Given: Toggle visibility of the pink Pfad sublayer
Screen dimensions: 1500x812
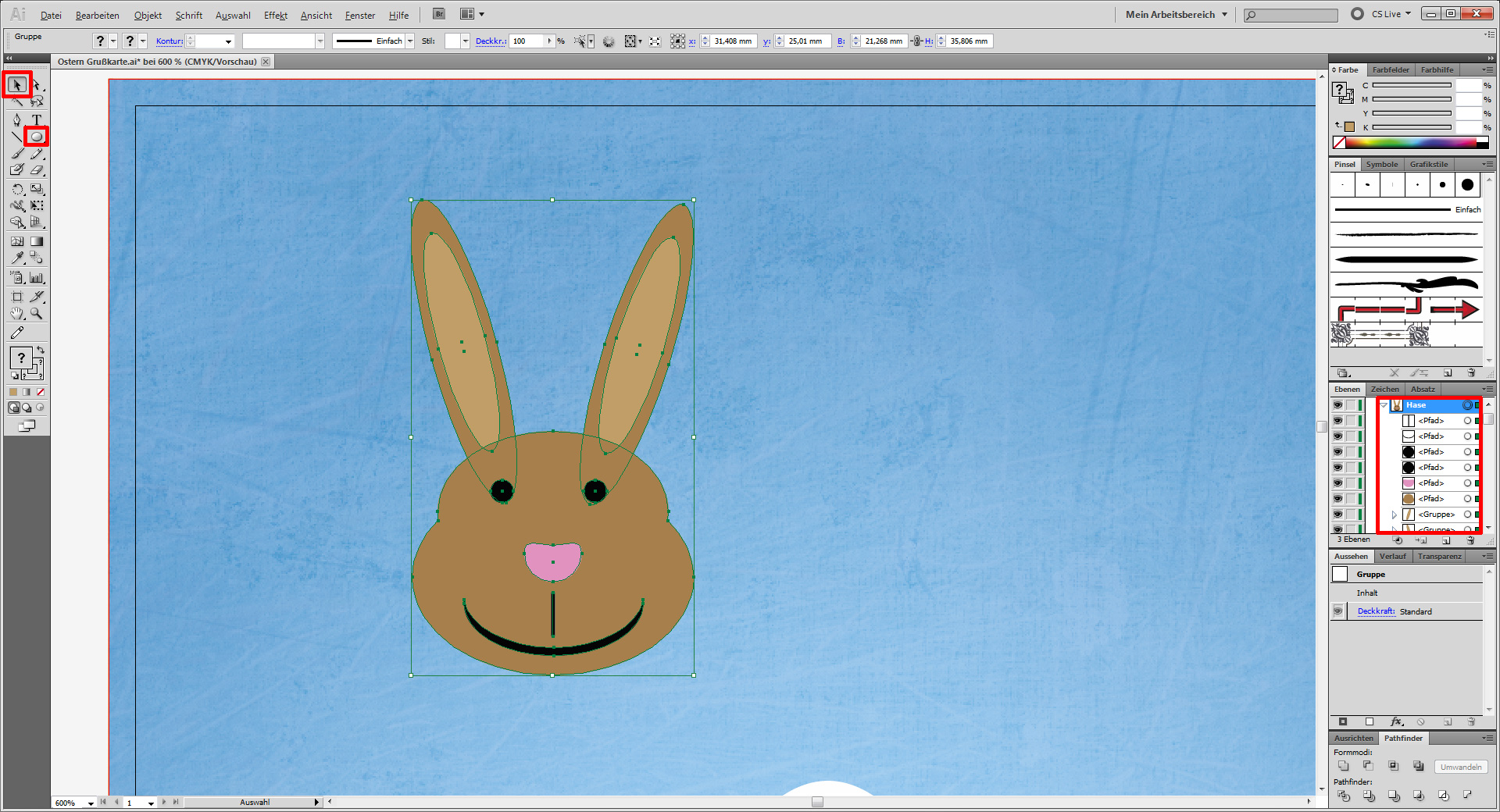Looking at the screenshot, I should (x=1337, y=483).
